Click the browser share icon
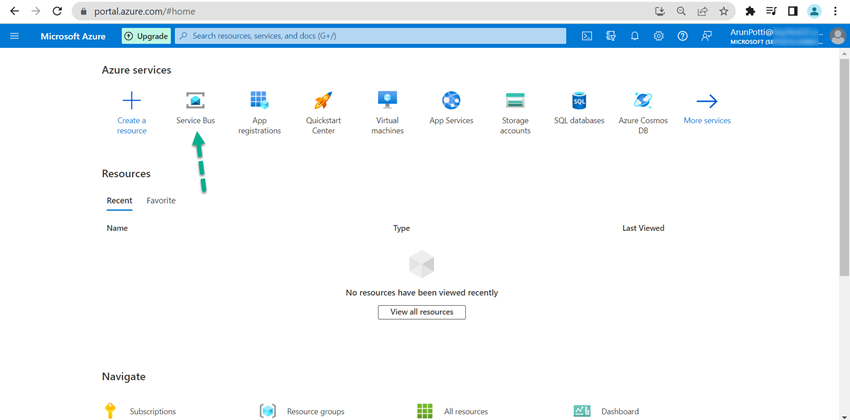The image size is (850, 420). (703, 11)
